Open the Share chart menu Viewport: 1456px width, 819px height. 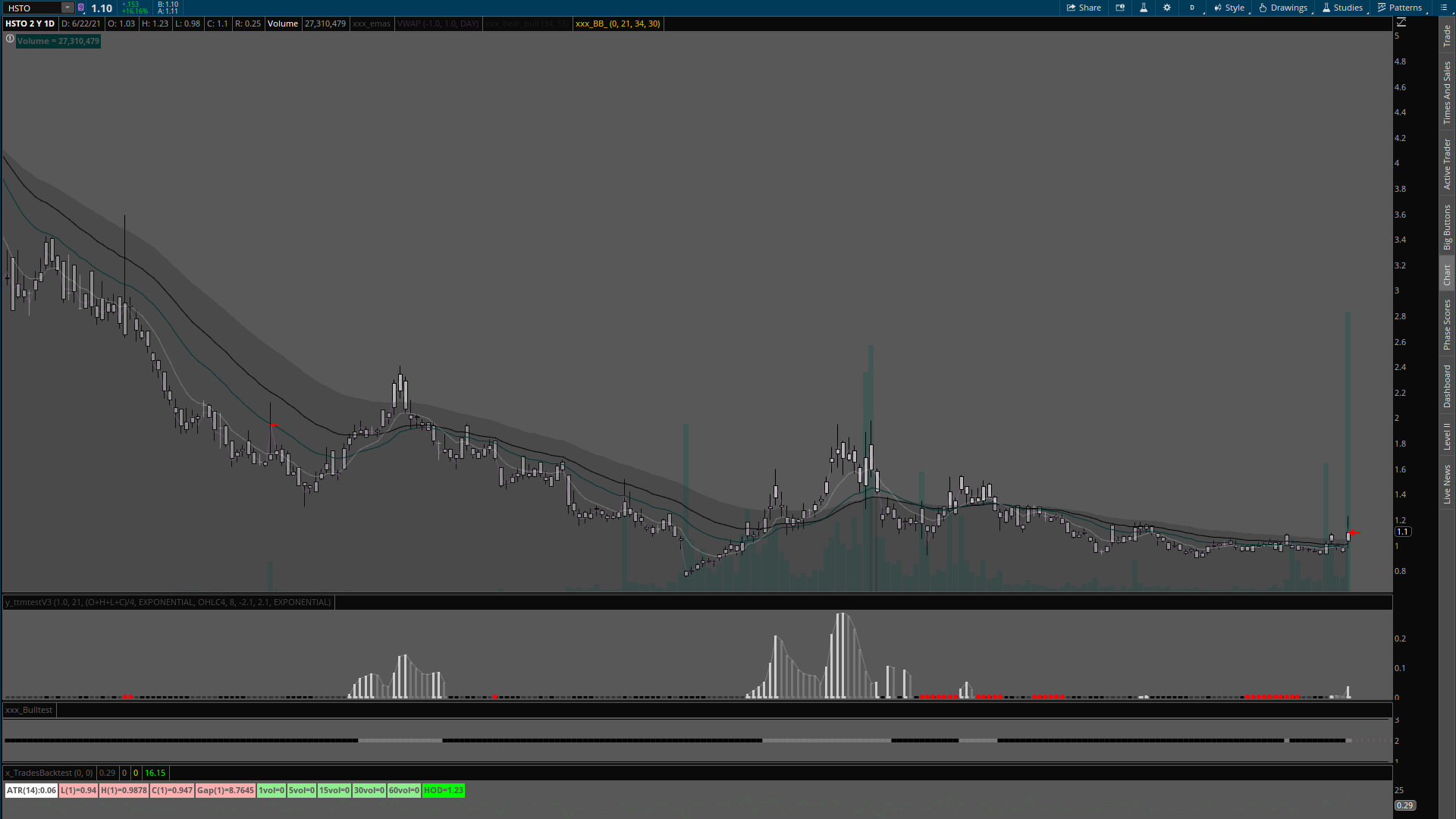pos(1084,8)
